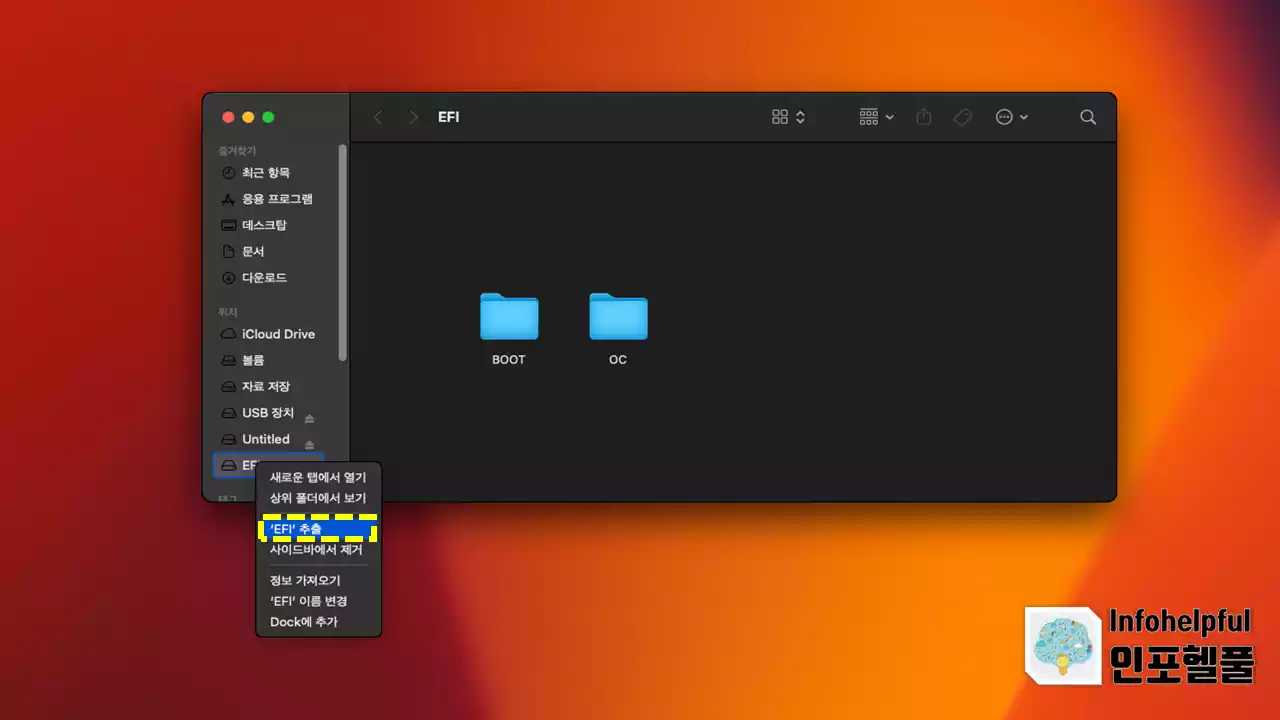Minimize the window with the yellow button

[x=248, y=117]
